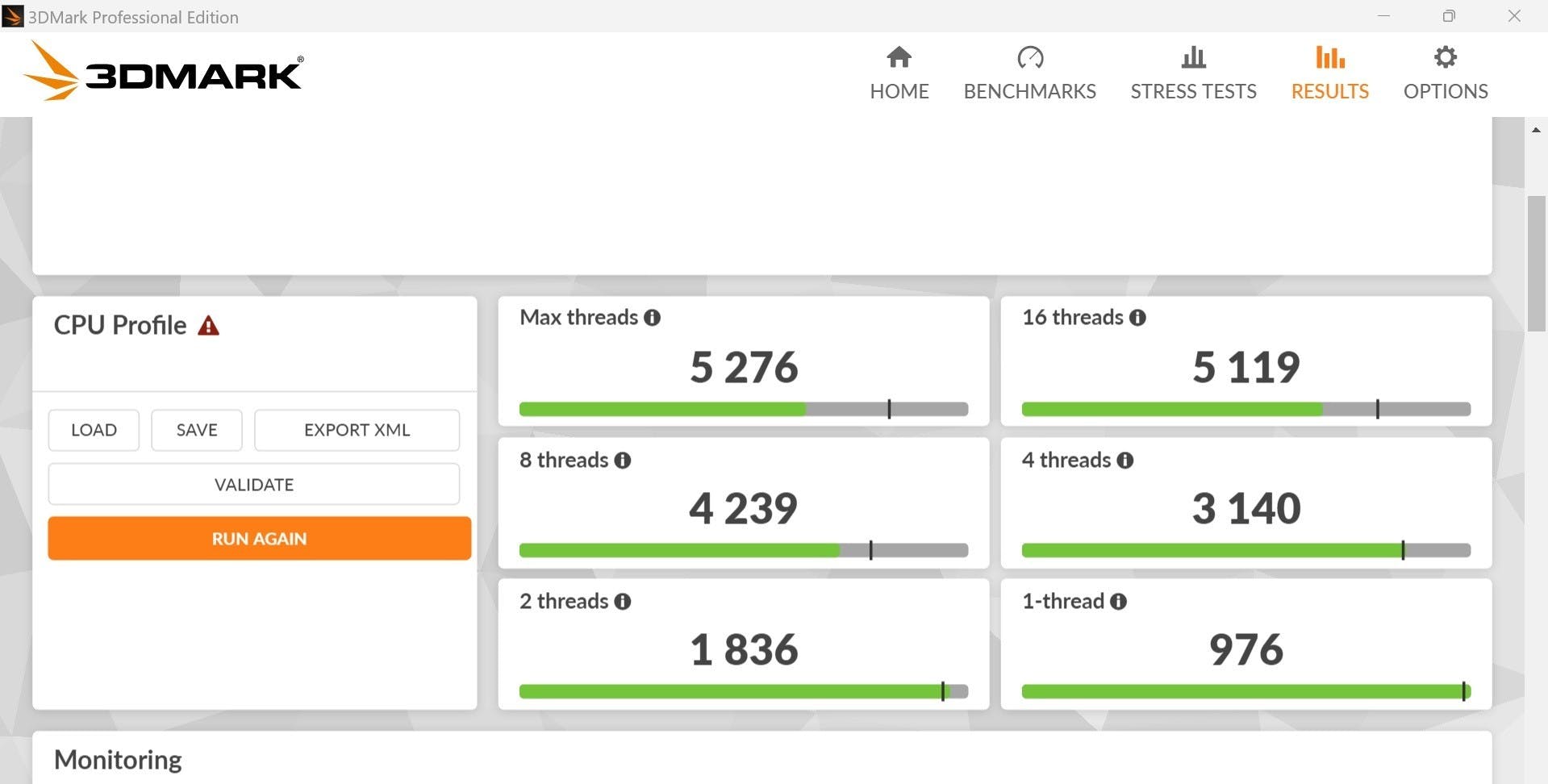
Task: Click the 8 threads score 4 239
Action: 743,508
